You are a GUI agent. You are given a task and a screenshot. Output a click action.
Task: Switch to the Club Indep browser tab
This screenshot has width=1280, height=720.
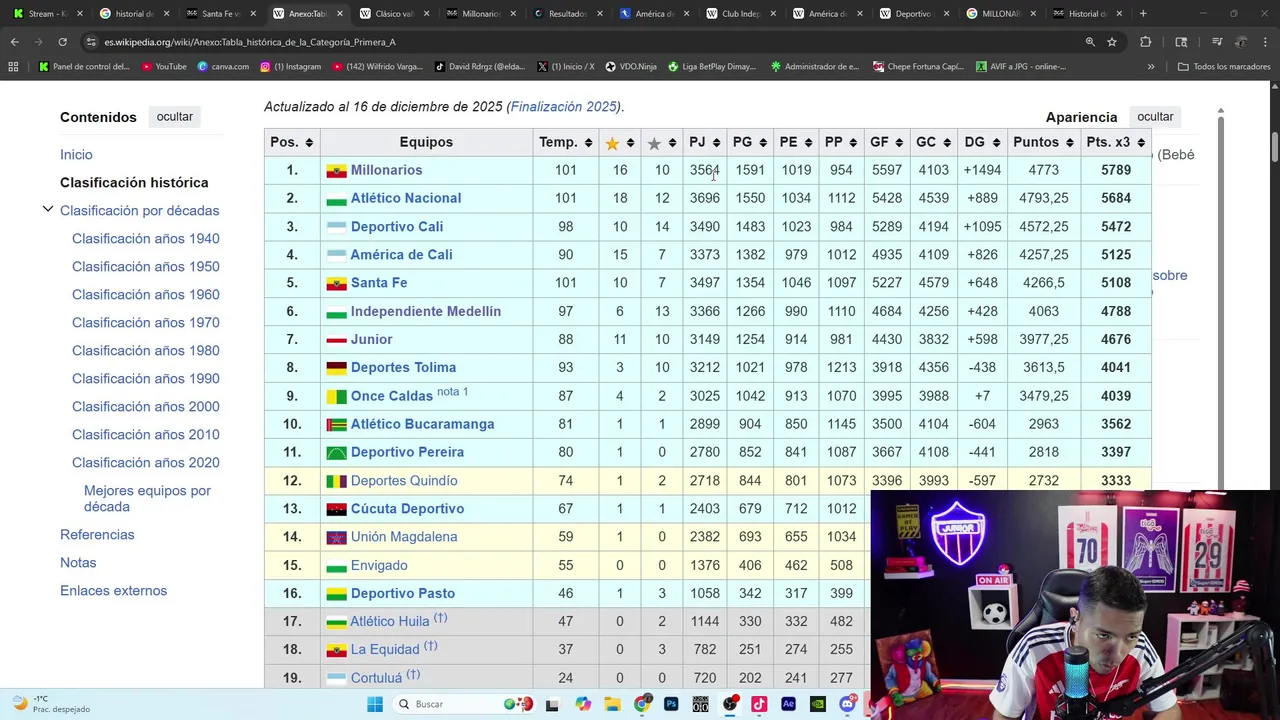click(x=741, y=14)
